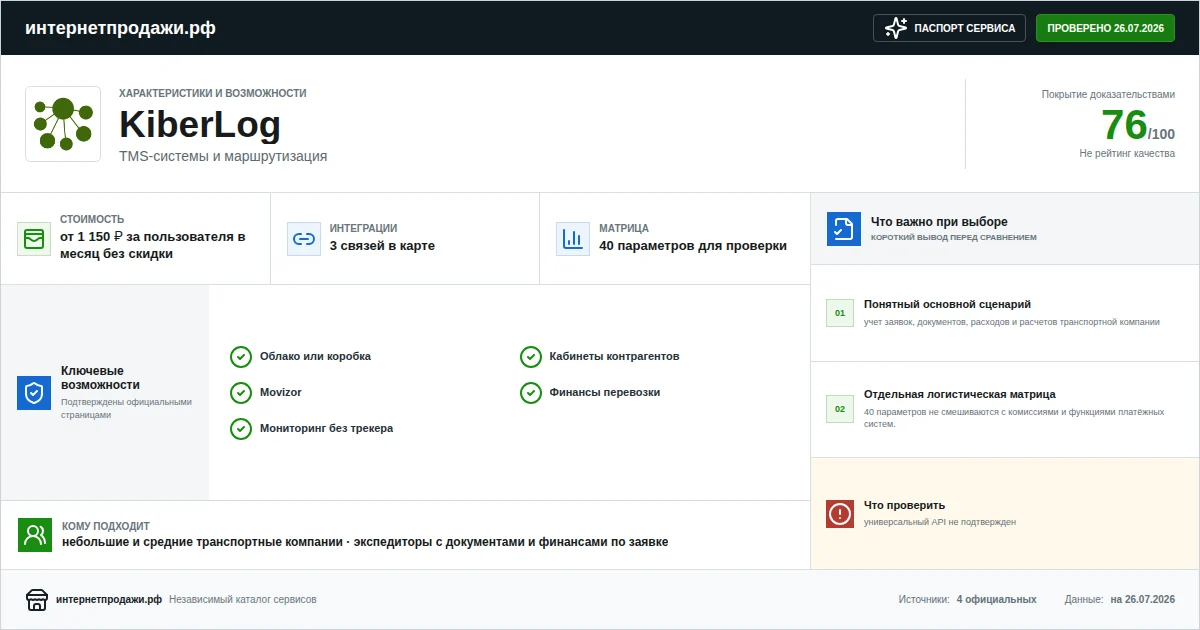
Task: Click the Что проверить heading
Action: point(904,506)
